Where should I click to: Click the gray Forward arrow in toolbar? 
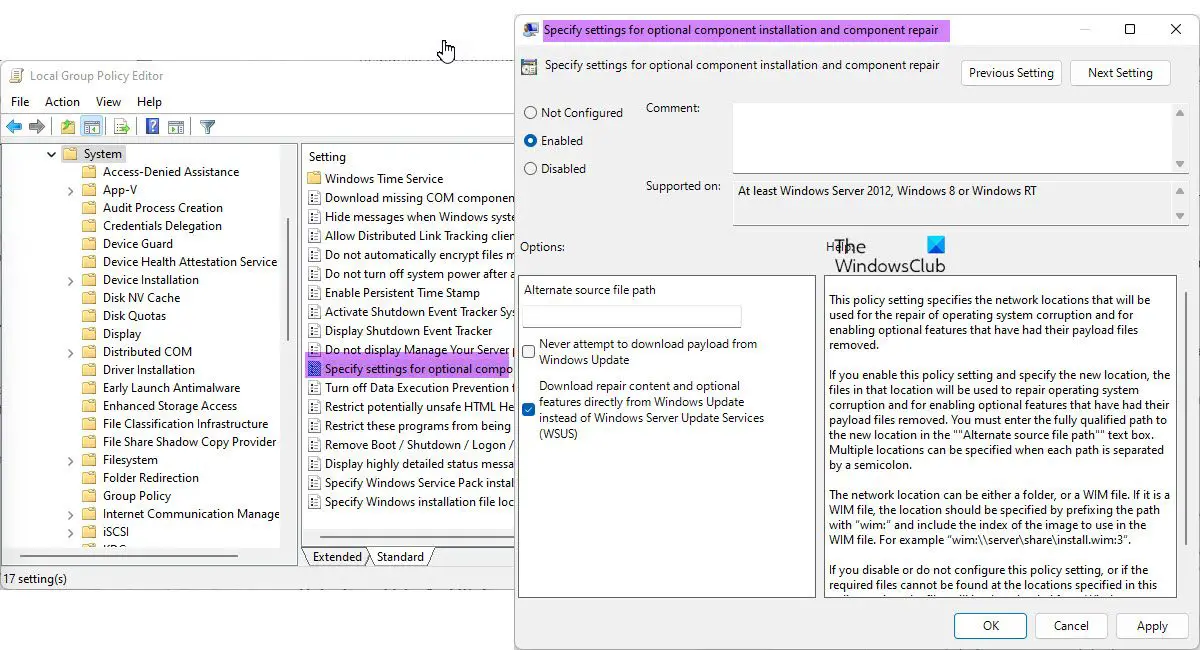(37, 127)
